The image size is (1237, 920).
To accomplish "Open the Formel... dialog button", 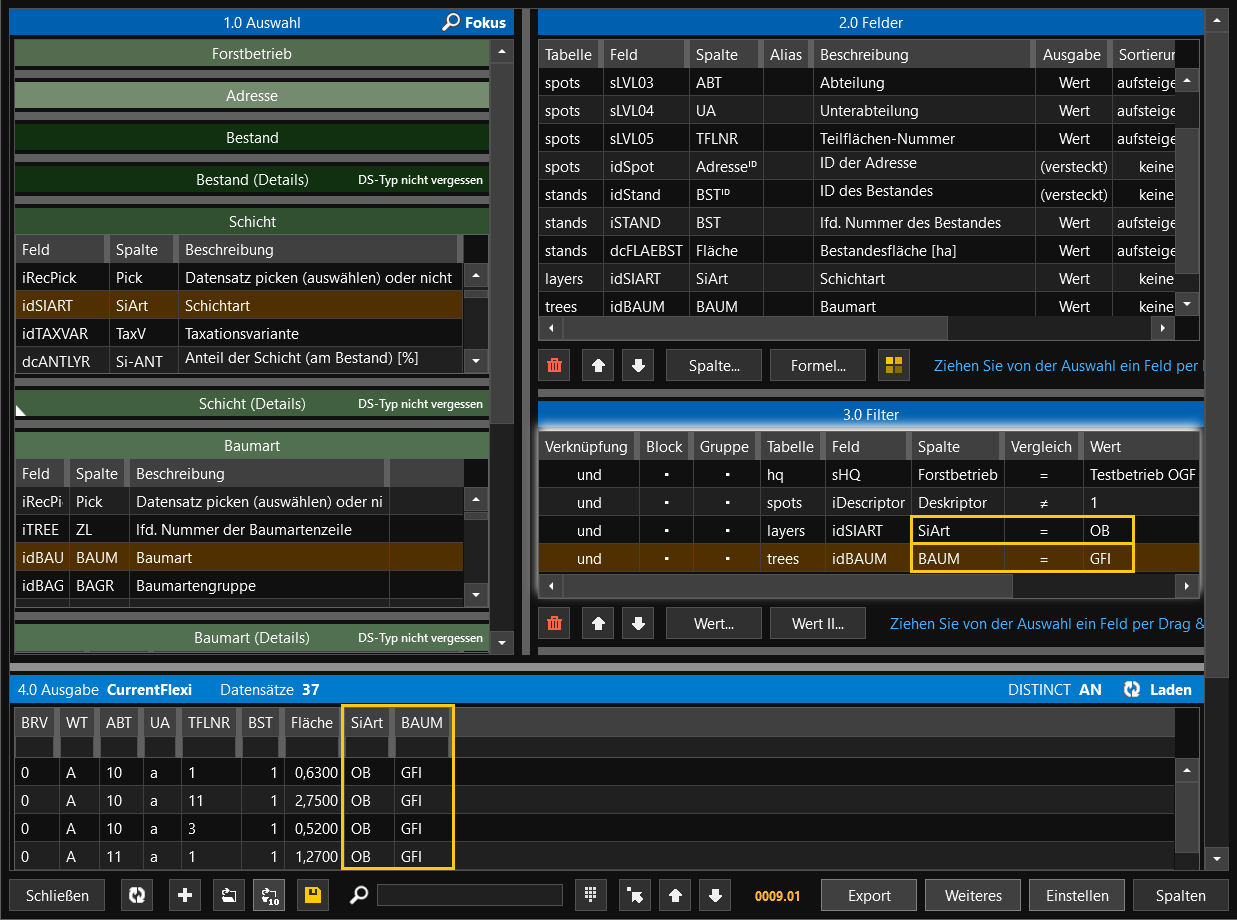I will pos(817,366).
